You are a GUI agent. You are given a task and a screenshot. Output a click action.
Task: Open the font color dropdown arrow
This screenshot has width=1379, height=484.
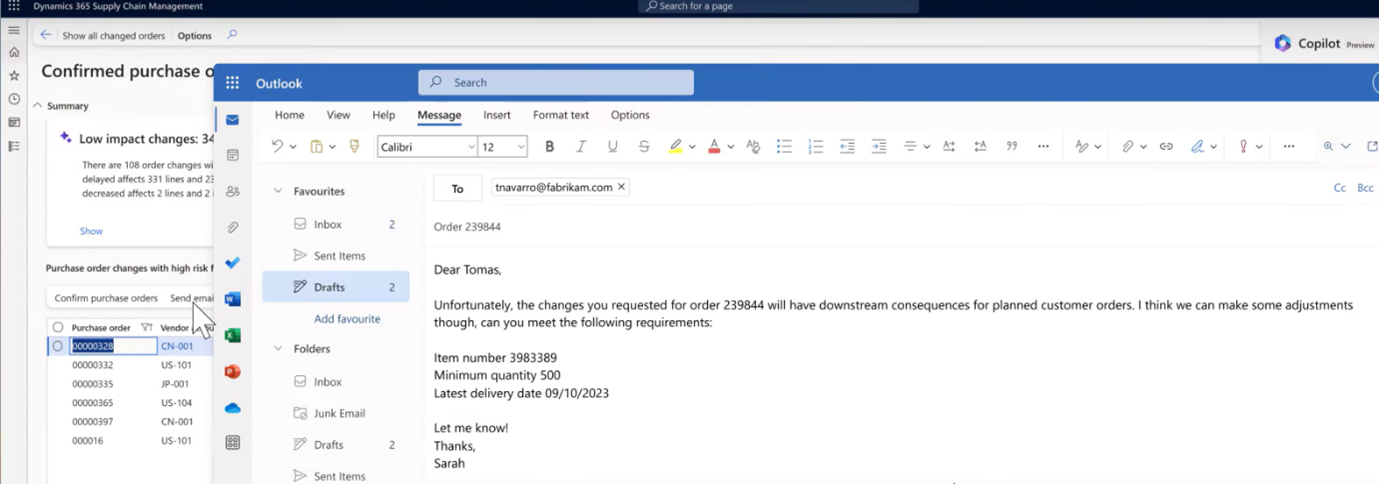pyautogui.click(x=730, y=147)
